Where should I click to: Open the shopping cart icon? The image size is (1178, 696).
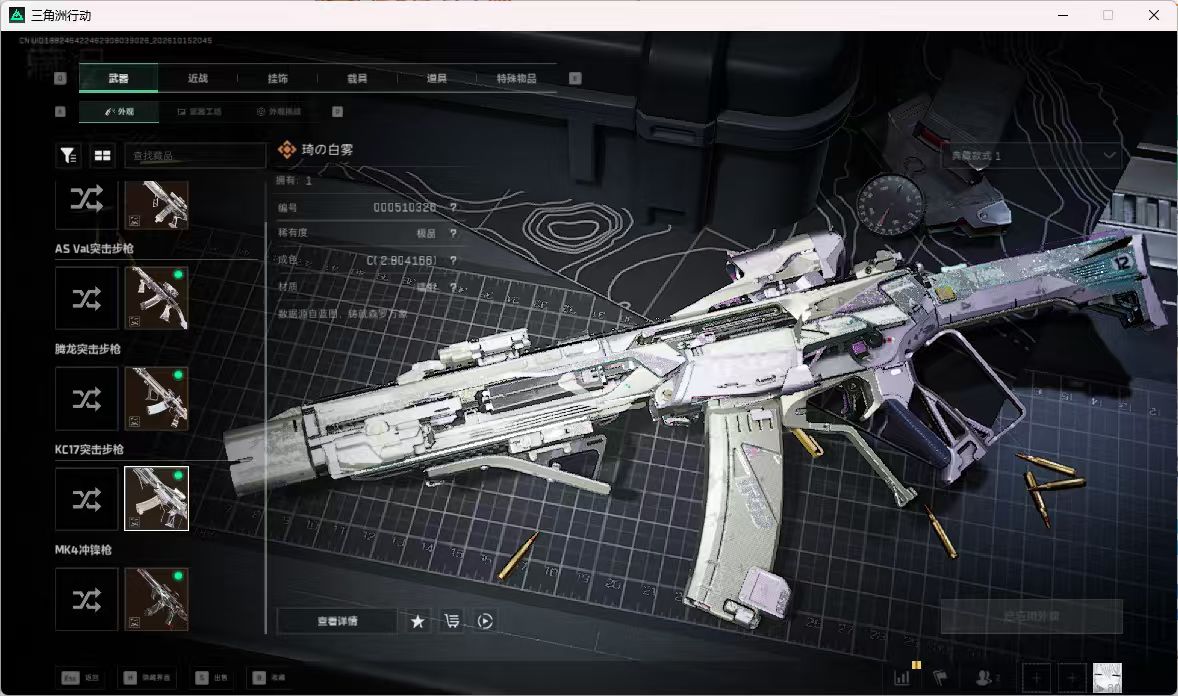point(452,621)
